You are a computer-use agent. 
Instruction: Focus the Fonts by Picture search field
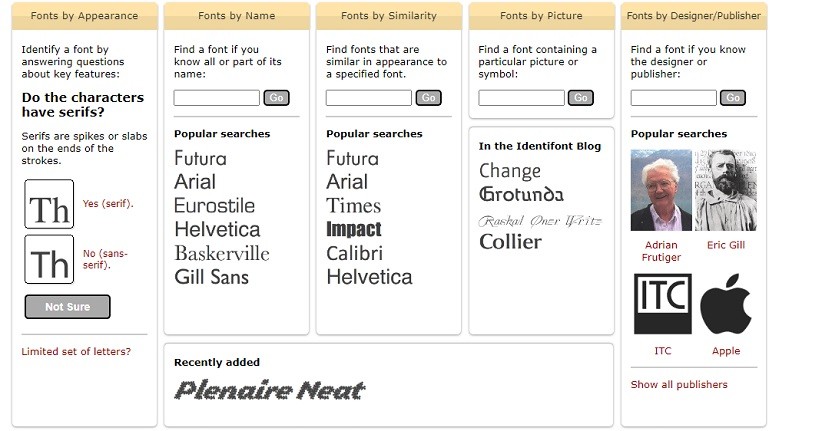pos(521,98)
